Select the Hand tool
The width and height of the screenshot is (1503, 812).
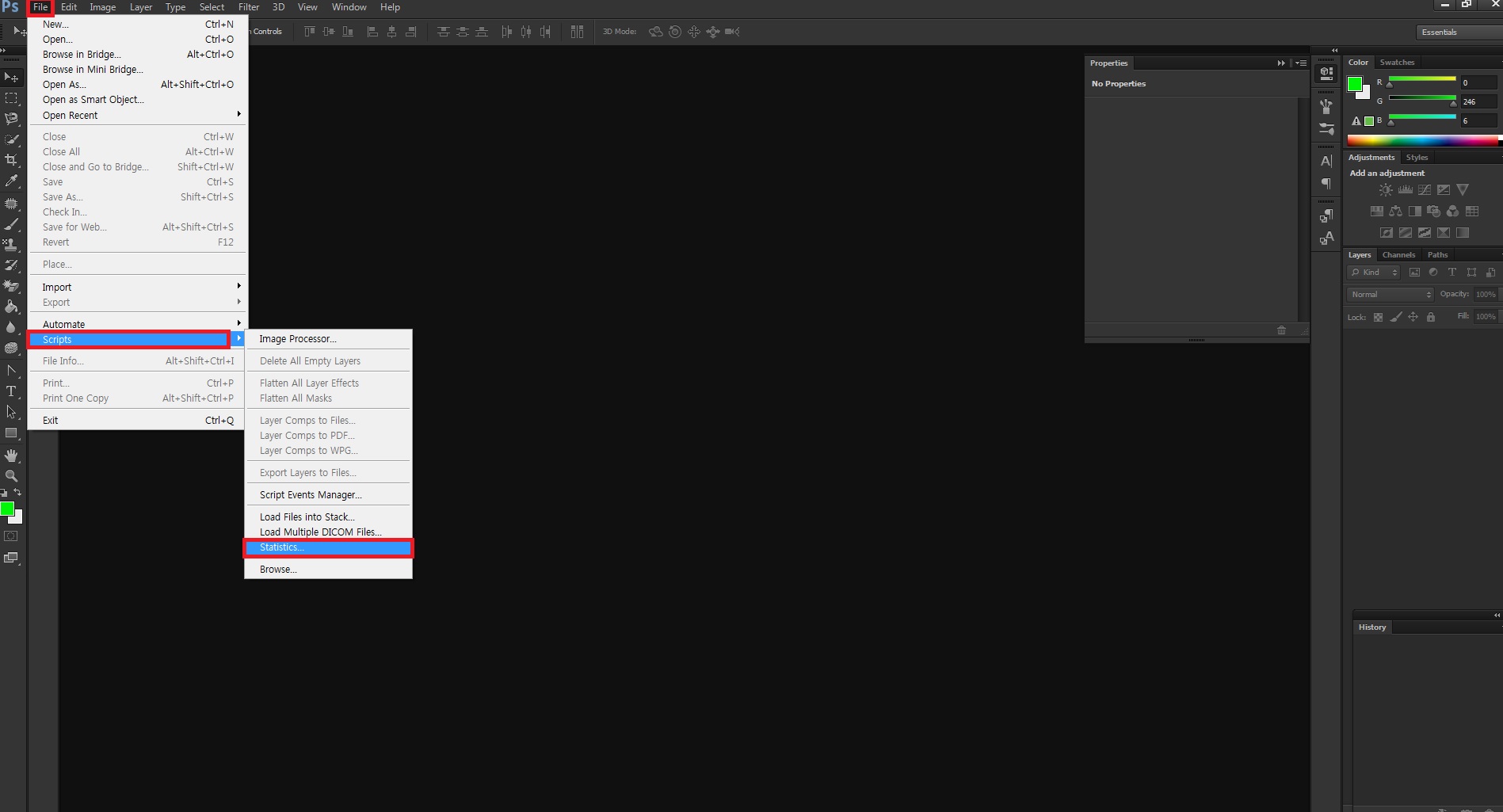pos(11,456)
